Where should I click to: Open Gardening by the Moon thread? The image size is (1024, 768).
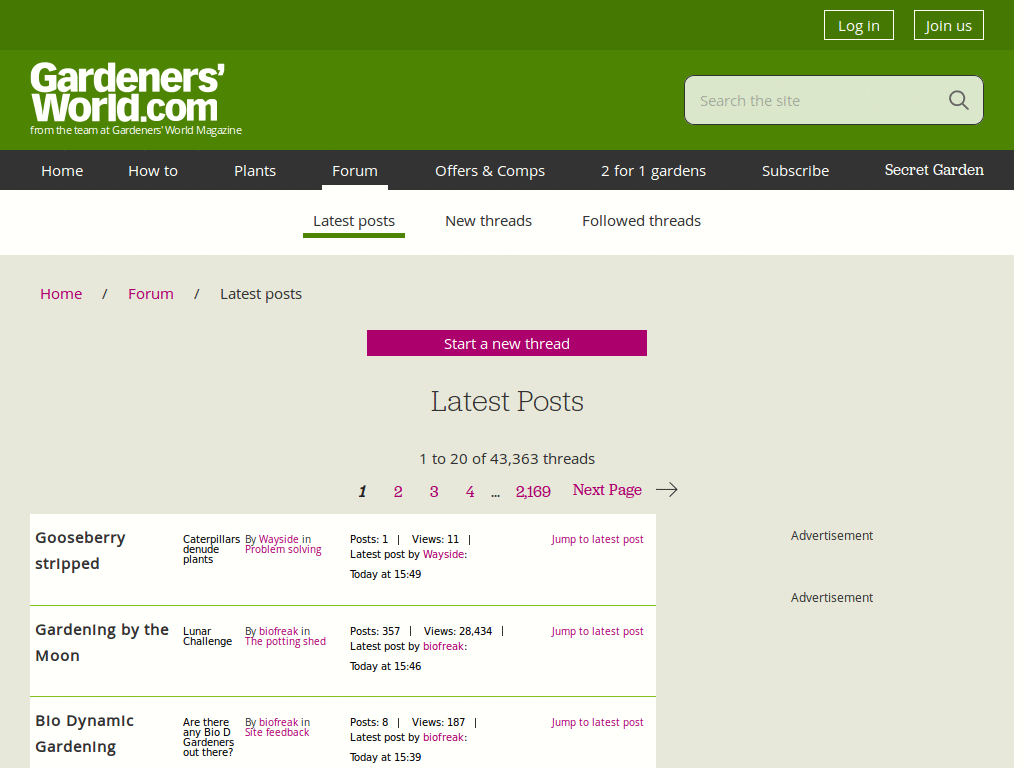pyautogui.click(x=102, y=642)
